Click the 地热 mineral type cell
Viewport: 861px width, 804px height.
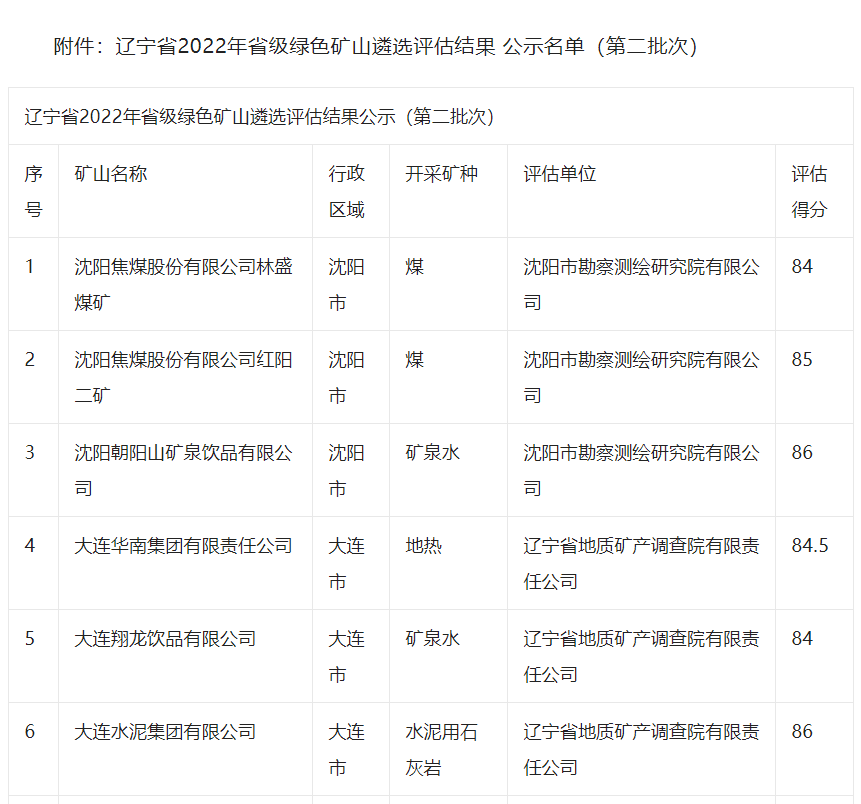tap(423, 546)
